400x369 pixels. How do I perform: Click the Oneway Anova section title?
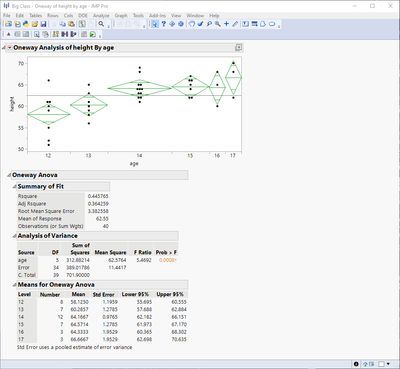point(35,175)
